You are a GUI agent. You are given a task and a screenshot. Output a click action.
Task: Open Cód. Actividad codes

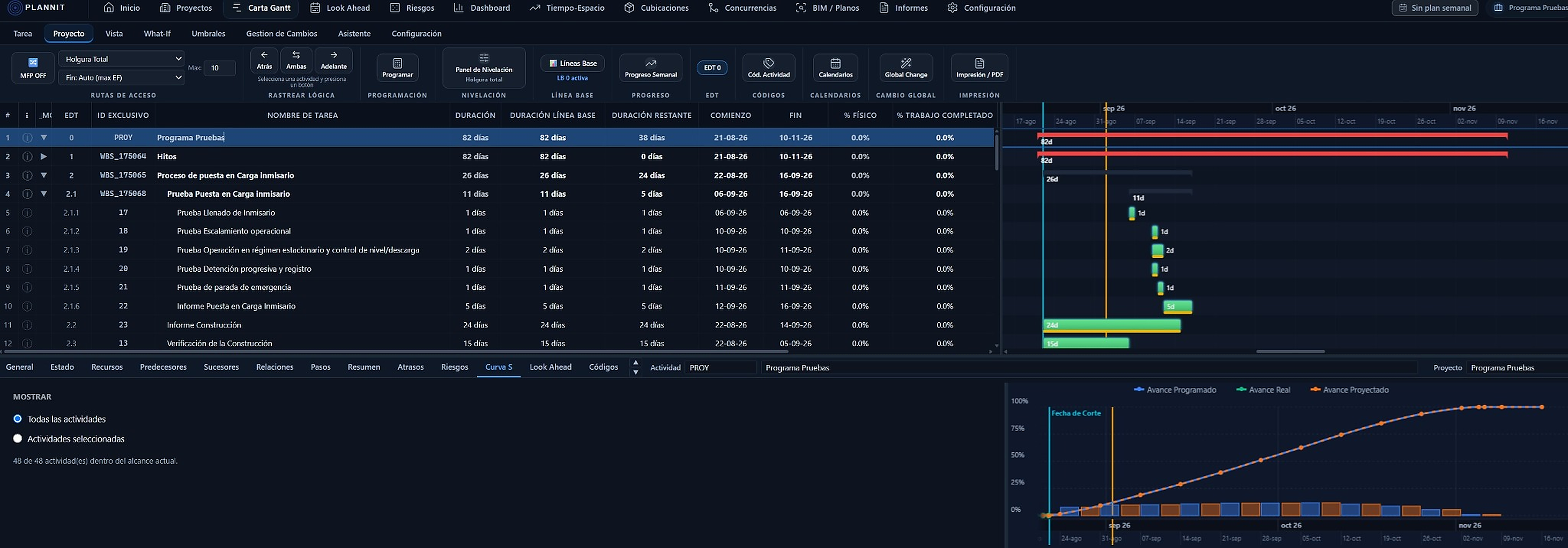pyautogui.click(x=769, y=67)
